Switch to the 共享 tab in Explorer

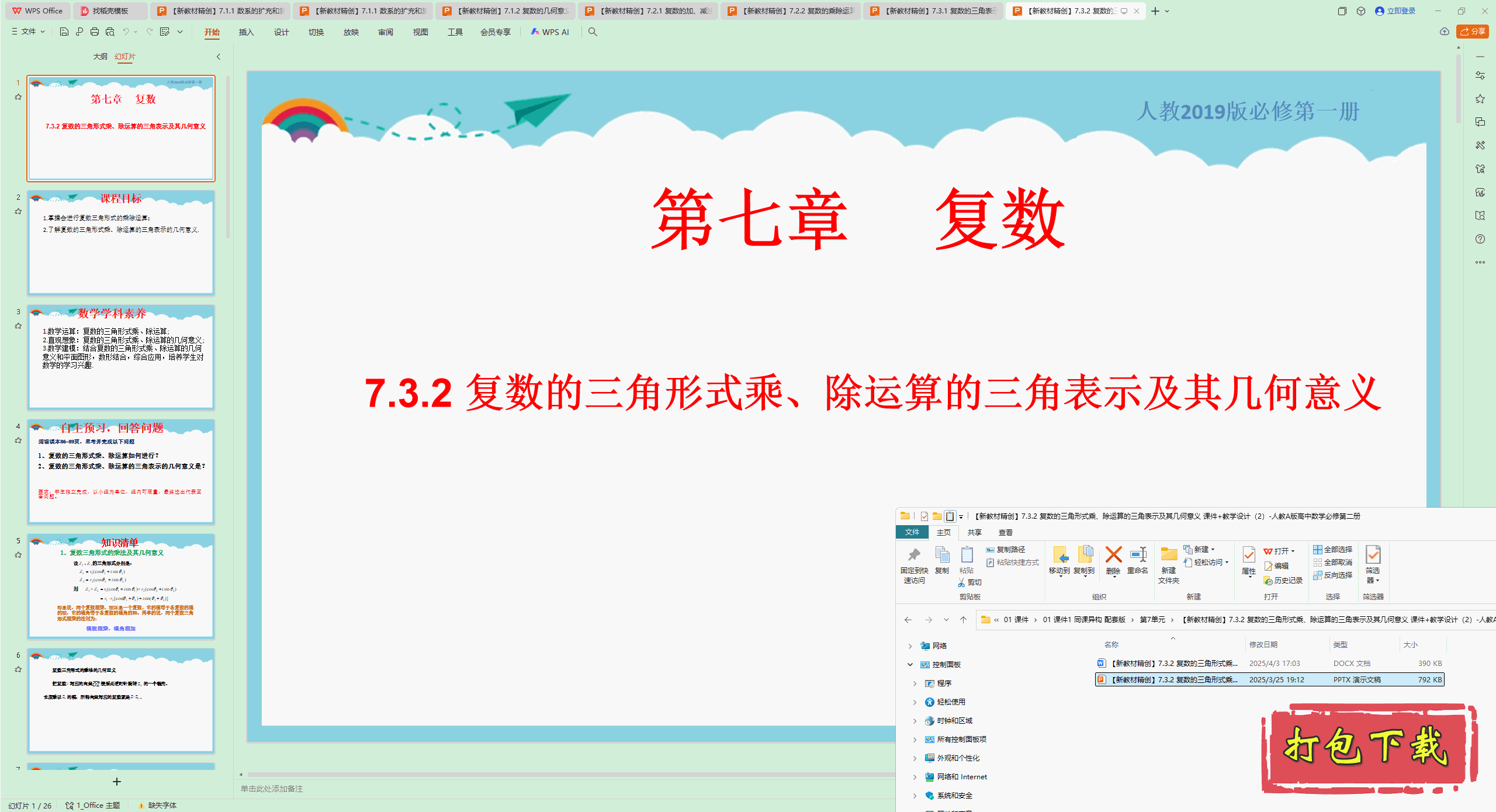point(974,532)
